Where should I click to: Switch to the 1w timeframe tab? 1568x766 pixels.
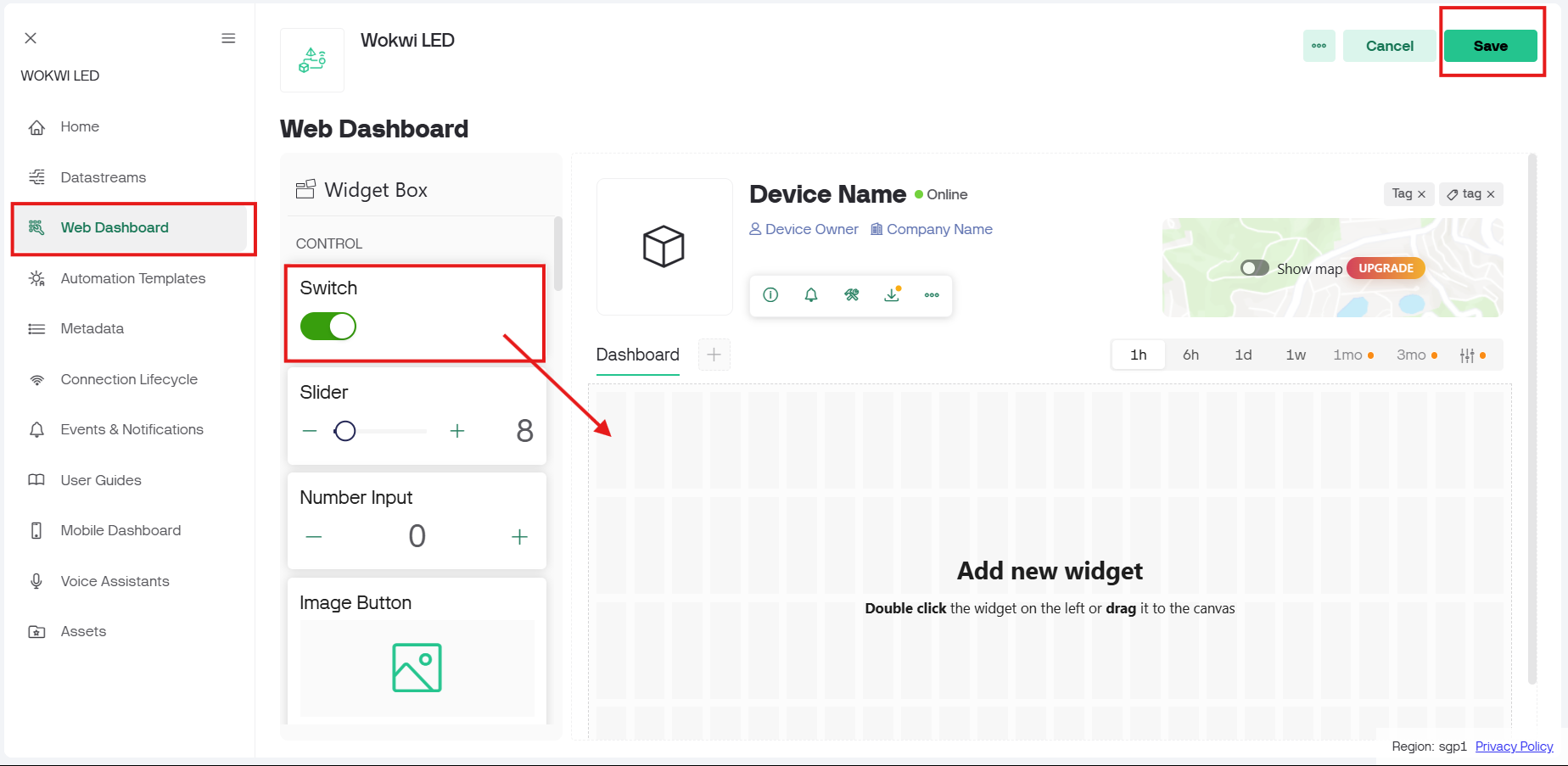1296,355
